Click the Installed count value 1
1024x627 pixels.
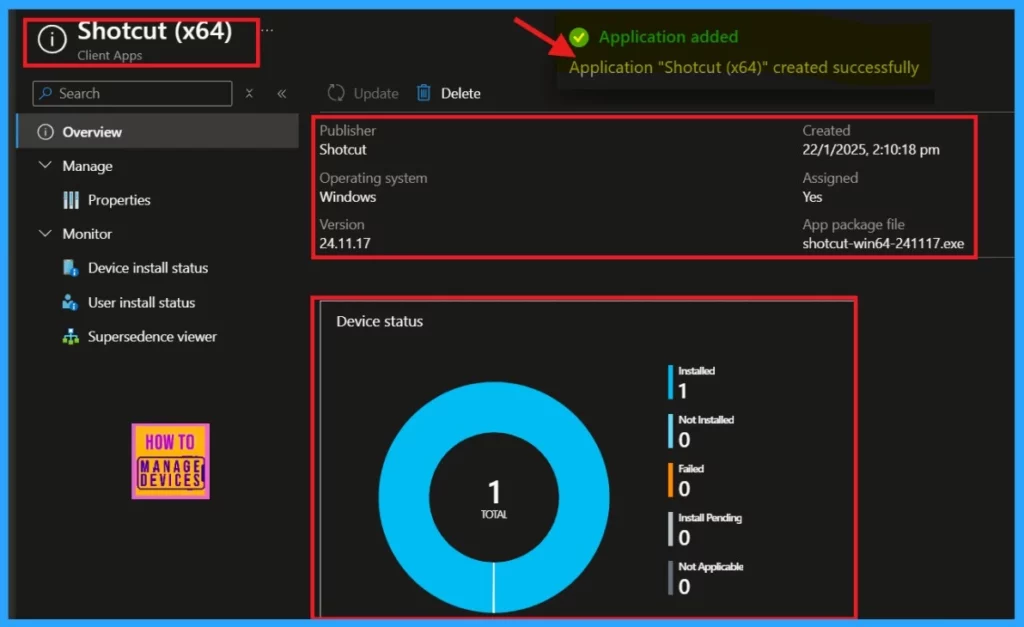(x=682, y=391)
